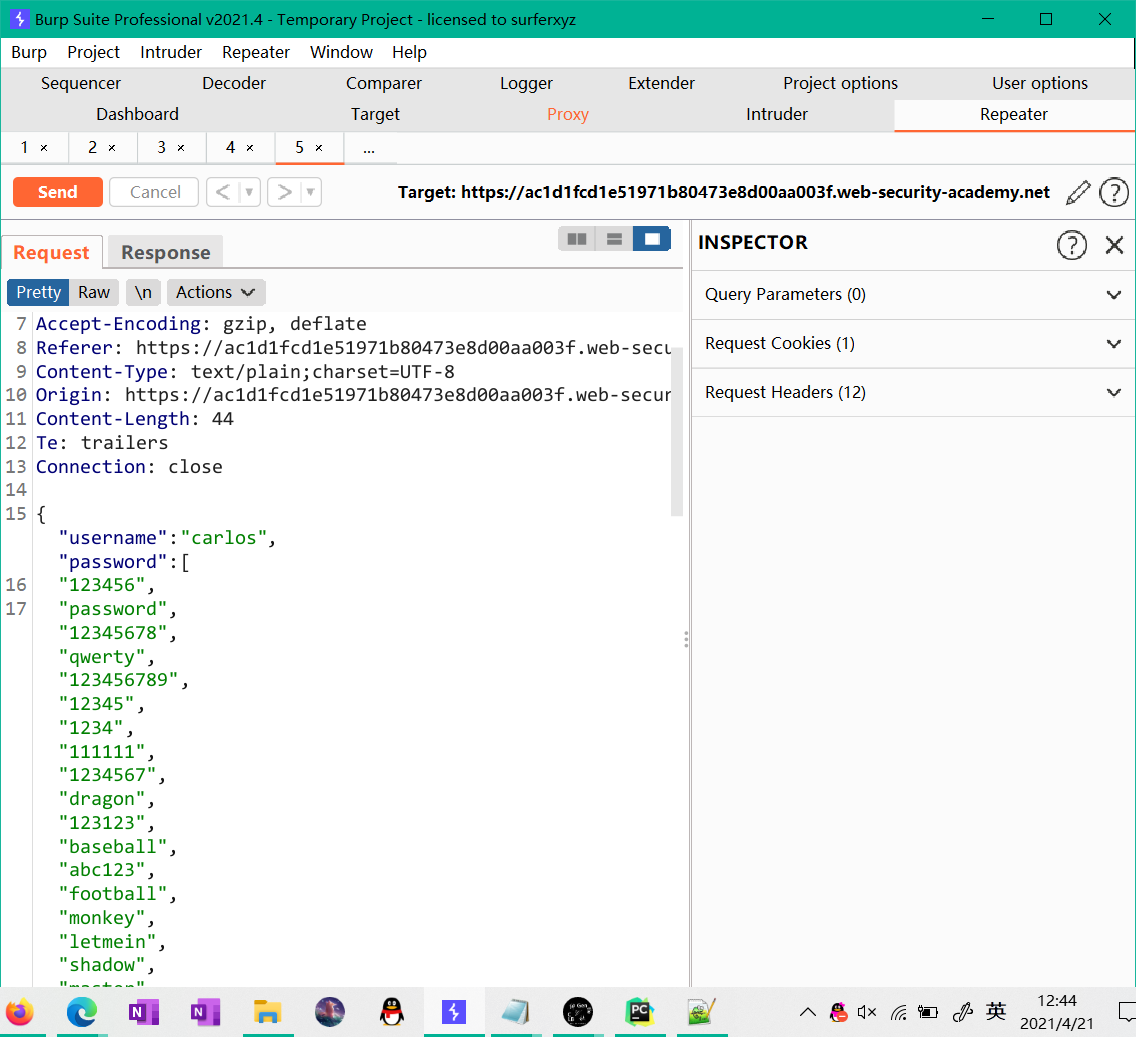Open the Help menu
Screen dimensions: 1136x1037
pos(409,52)
